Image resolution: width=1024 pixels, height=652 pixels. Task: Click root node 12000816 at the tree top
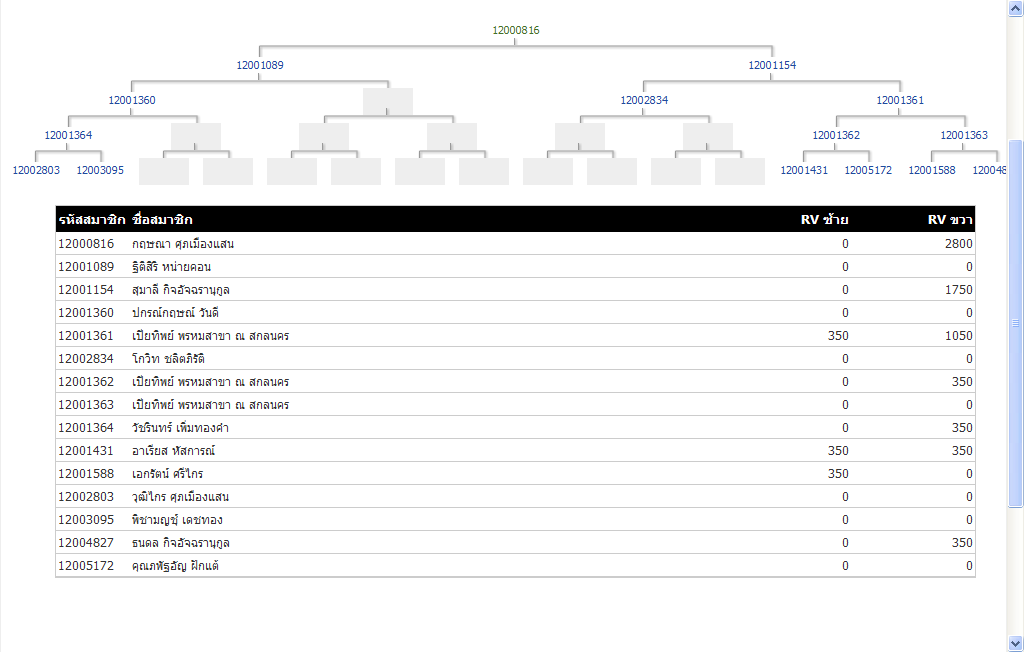(516, 30)
